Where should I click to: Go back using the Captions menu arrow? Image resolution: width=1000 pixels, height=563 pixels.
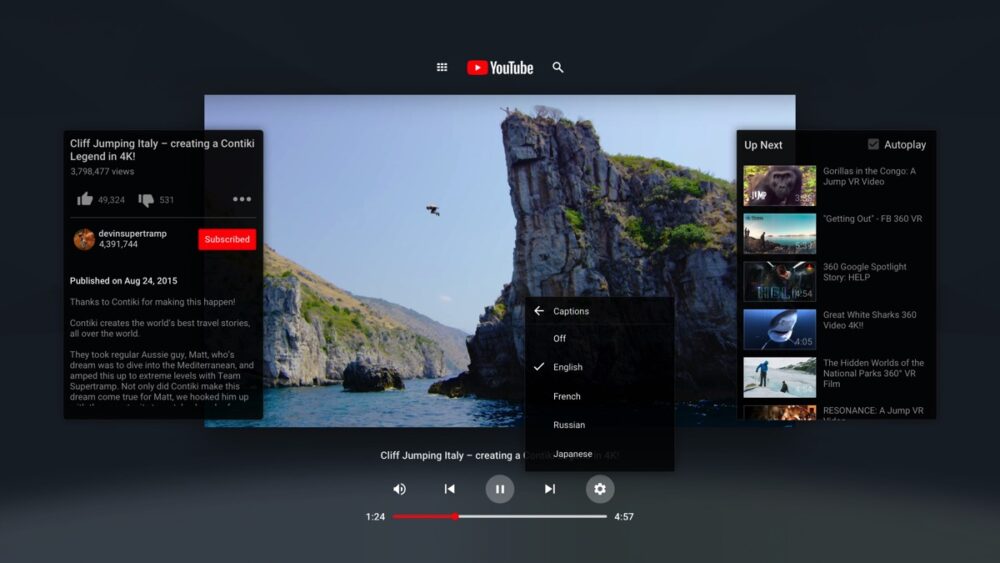pos(539,311)
